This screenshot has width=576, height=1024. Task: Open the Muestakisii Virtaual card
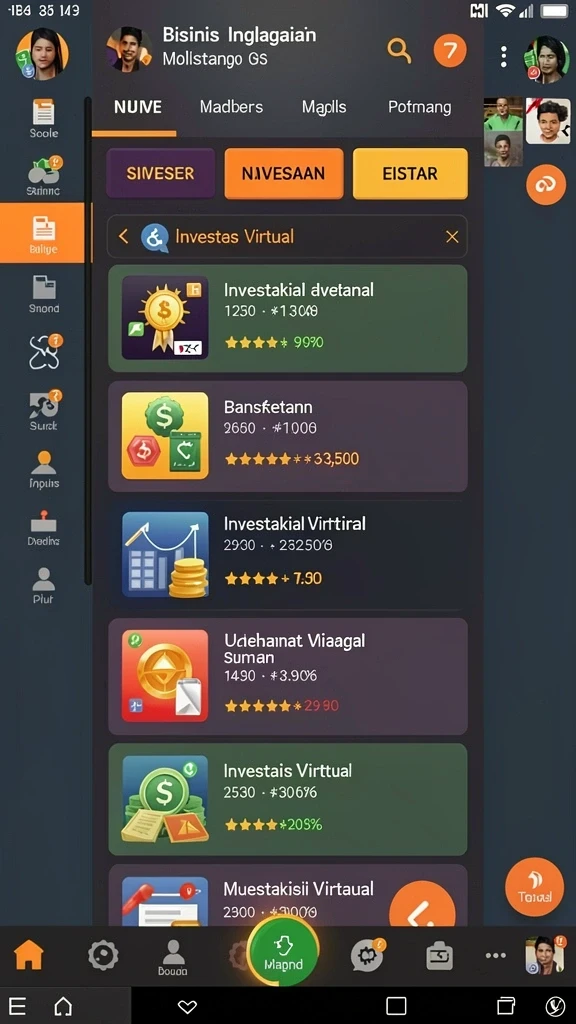(287, 895)
